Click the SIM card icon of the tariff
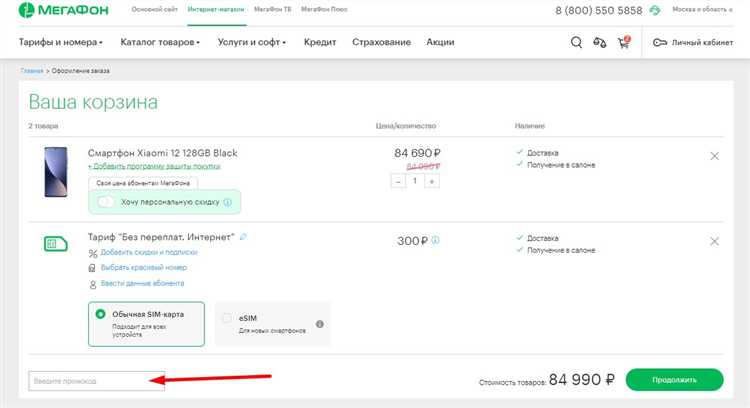This screenshot has width=750, height=408. click(55, 244)
